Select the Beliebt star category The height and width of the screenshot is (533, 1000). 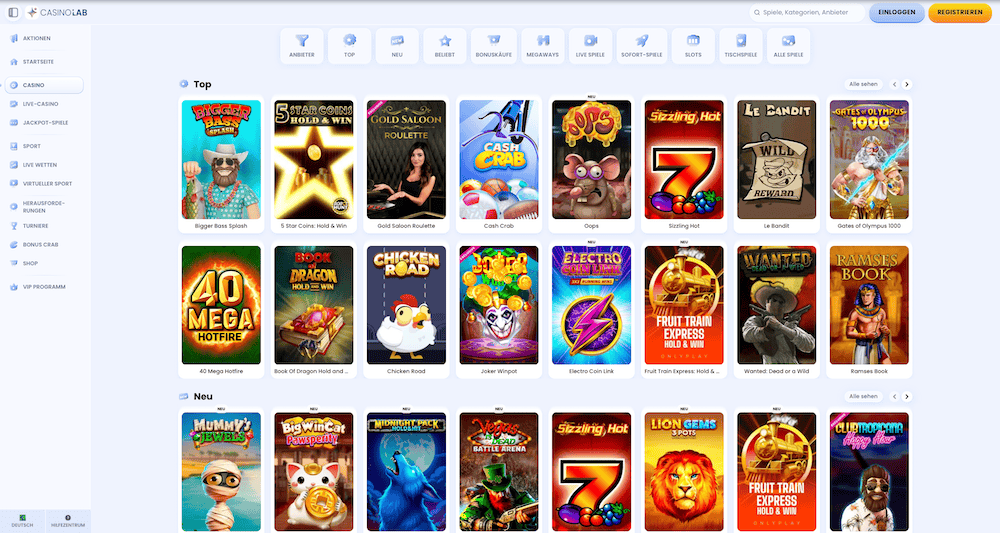click(x=445, y=46)
